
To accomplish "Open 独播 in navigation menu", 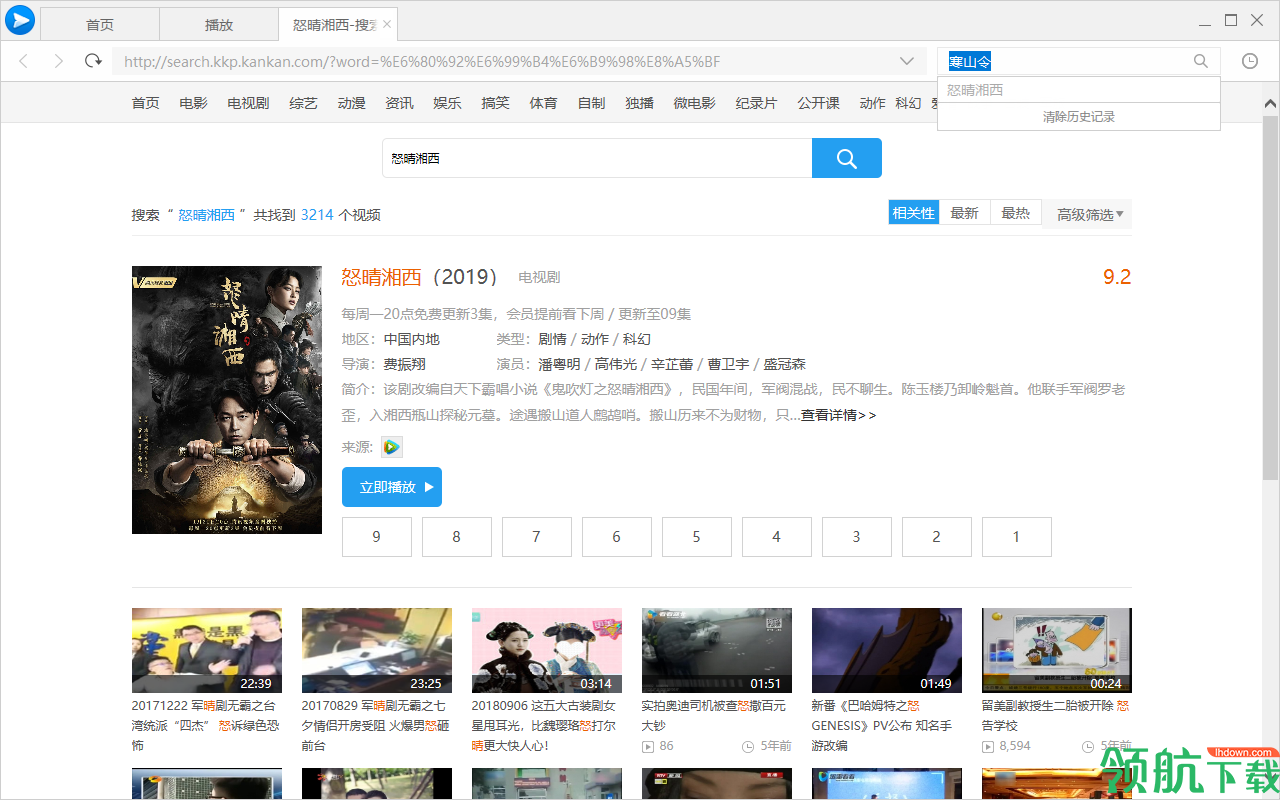I will pos(640,103).
